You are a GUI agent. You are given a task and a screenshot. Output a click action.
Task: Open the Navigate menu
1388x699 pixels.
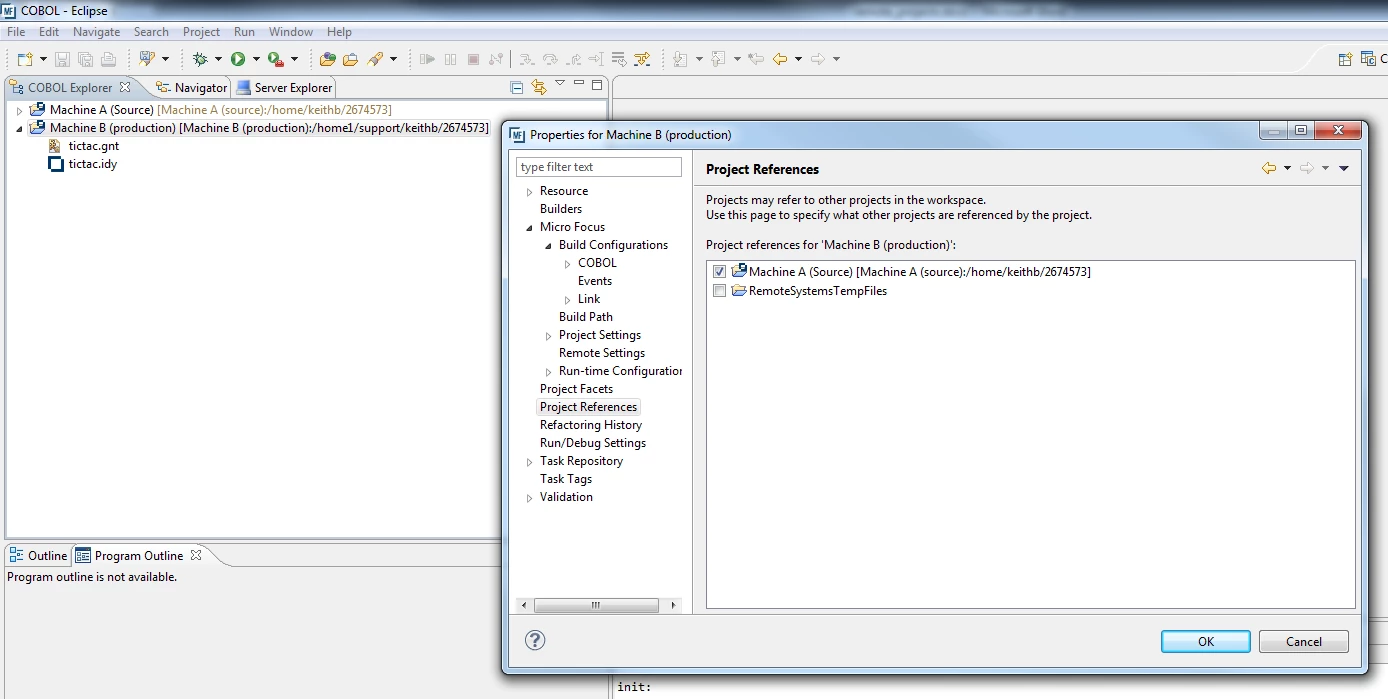point(97,32)
